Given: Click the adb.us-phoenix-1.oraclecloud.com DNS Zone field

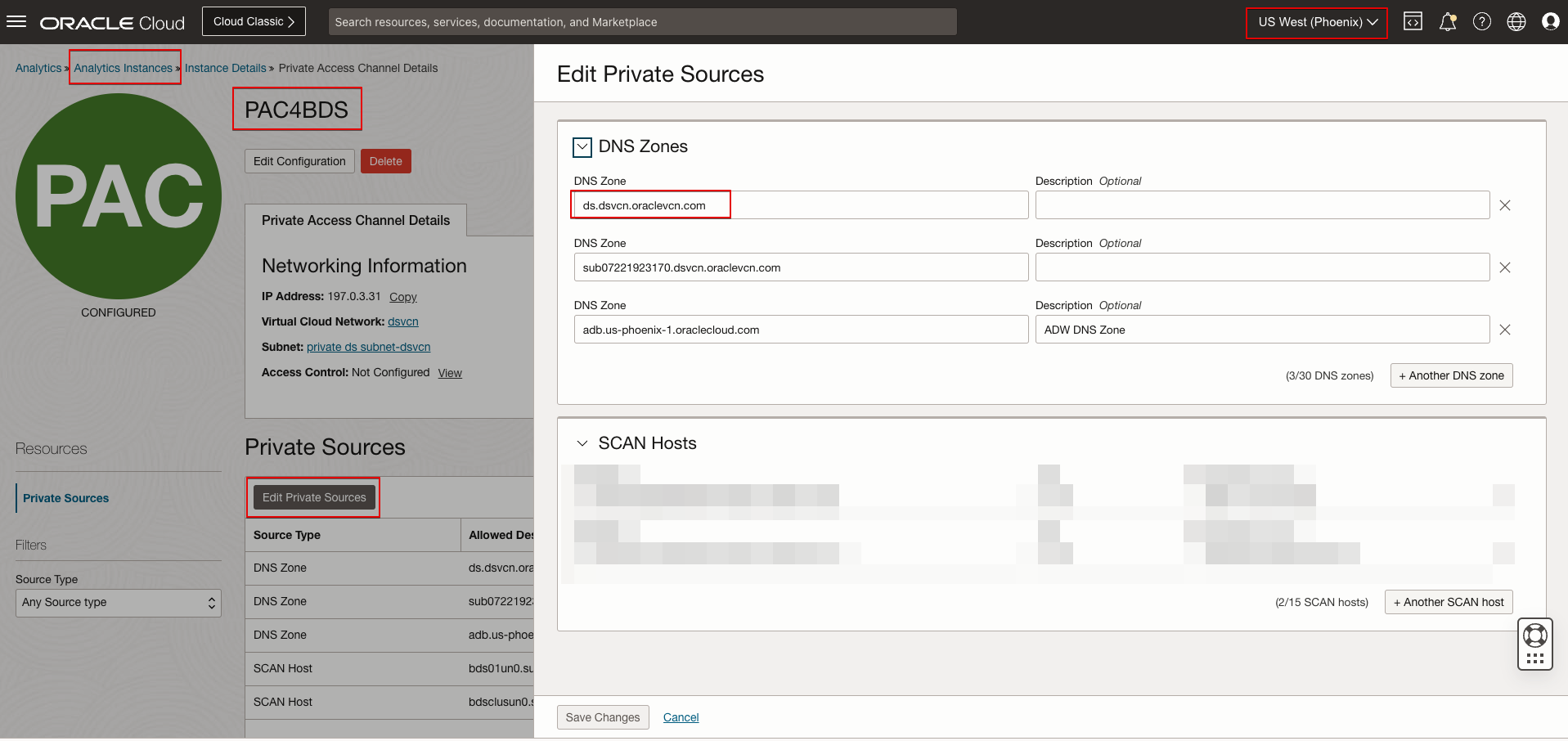Looking at the screenshot, I should [801, 330].
